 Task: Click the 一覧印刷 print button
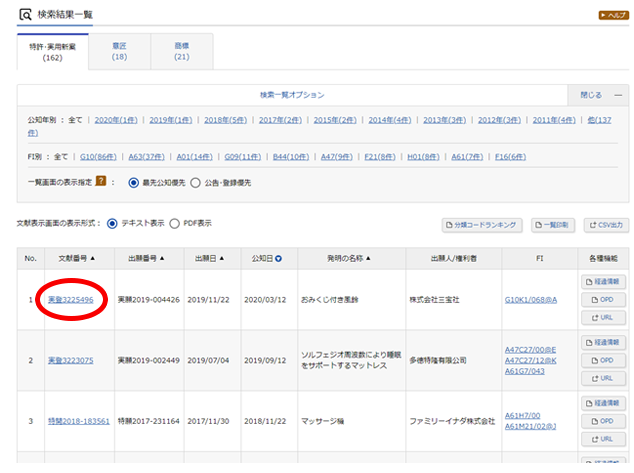[x=552, y=224]
